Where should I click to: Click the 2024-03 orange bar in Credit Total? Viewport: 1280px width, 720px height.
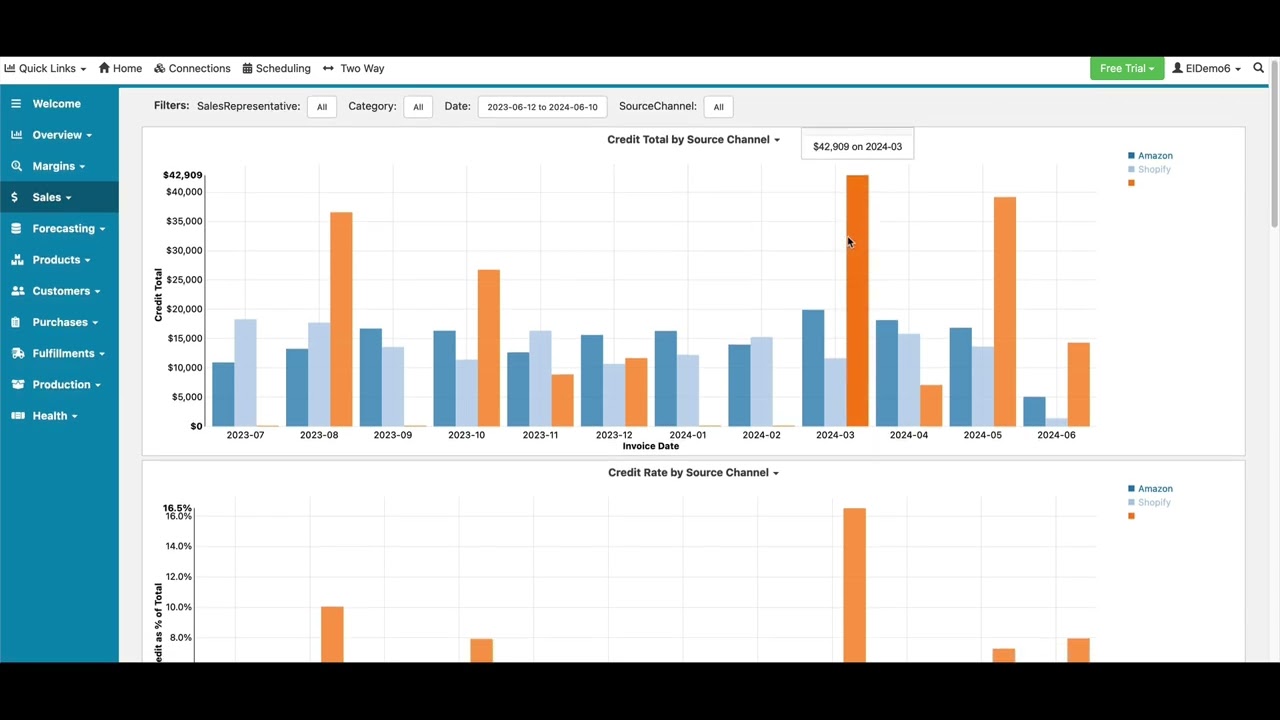[857, 300]
